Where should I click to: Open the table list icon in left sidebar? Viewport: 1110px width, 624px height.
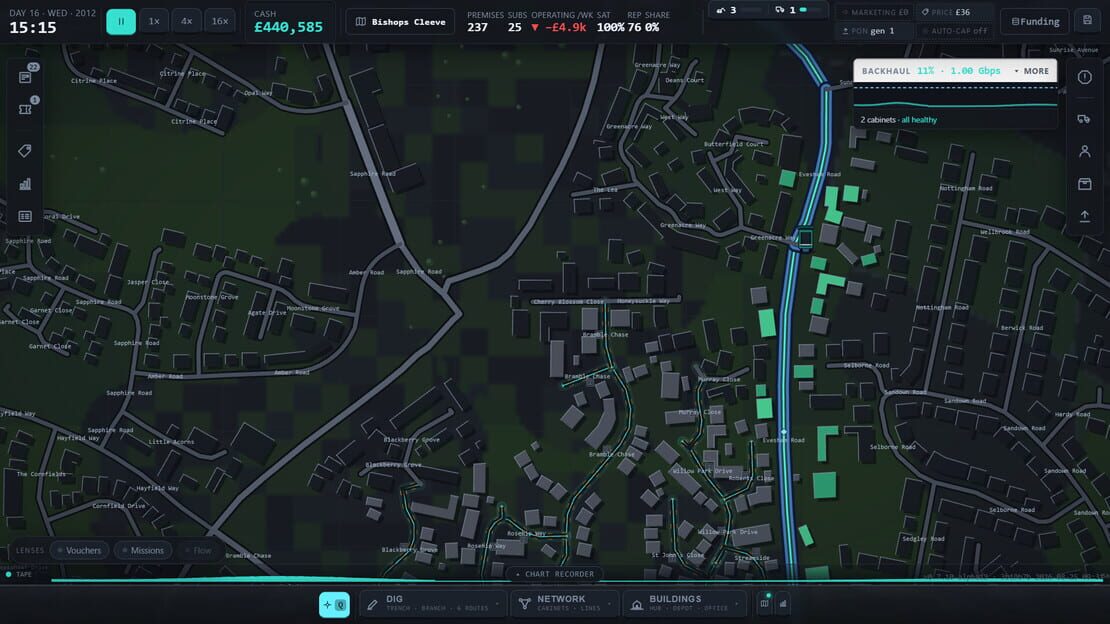point(25,216)
